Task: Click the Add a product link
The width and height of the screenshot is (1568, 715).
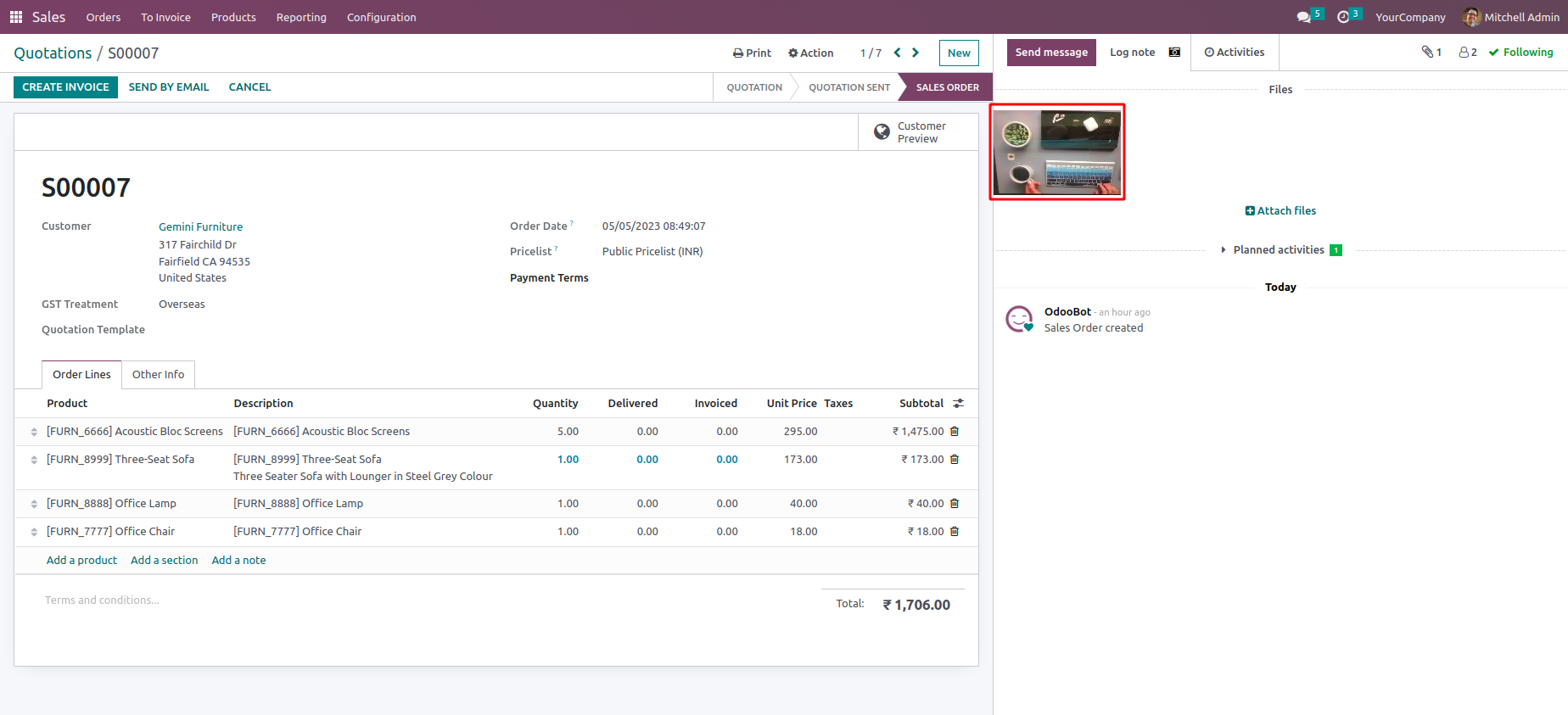Action: tap(81, 561)
